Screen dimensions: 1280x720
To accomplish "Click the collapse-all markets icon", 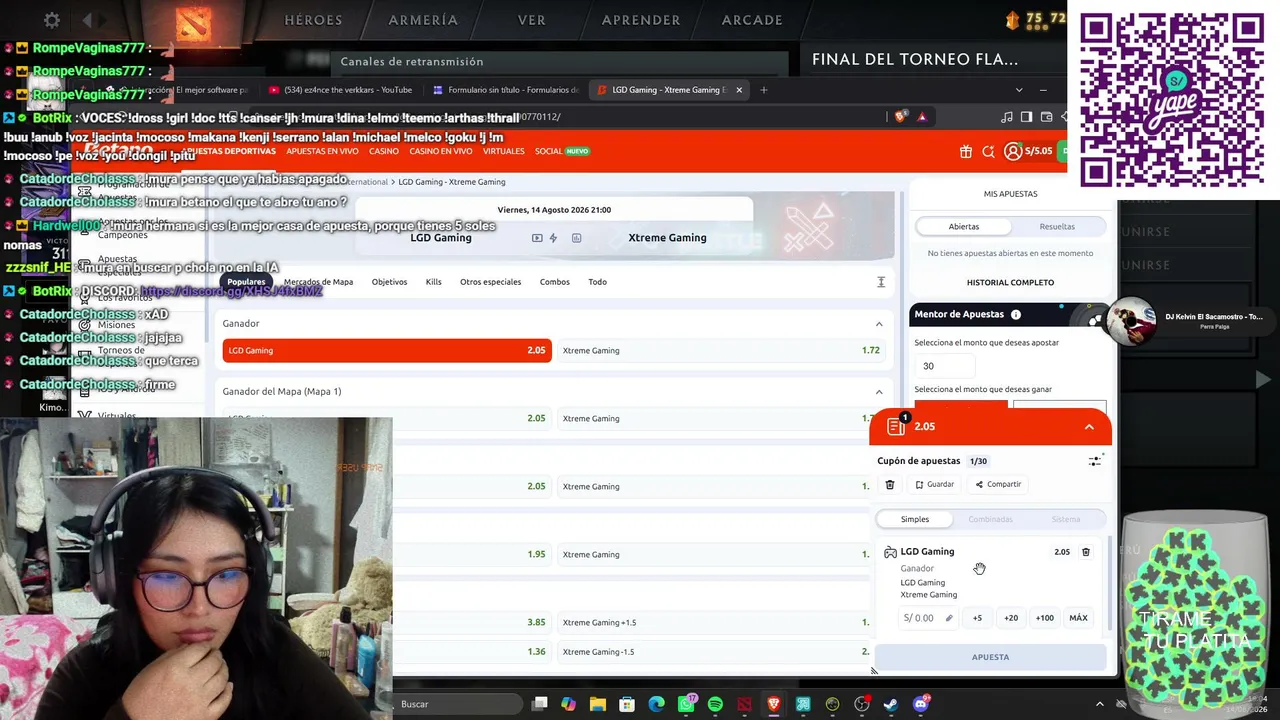I will [881, 282].
